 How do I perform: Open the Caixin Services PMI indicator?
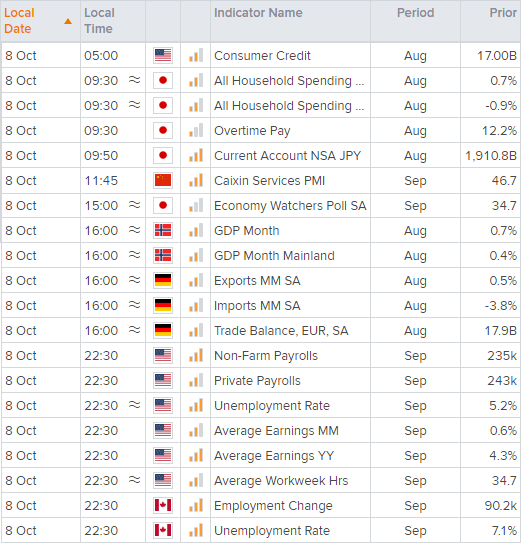pos(270,181)
